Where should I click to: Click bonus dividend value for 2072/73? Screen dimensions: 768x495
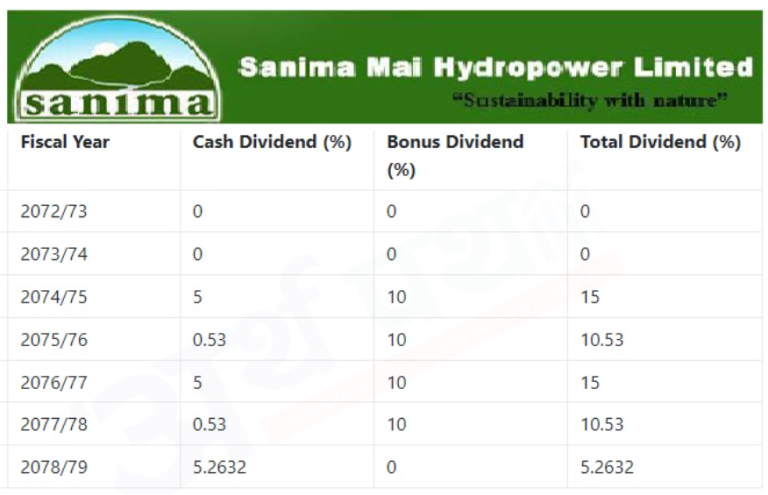391,212
